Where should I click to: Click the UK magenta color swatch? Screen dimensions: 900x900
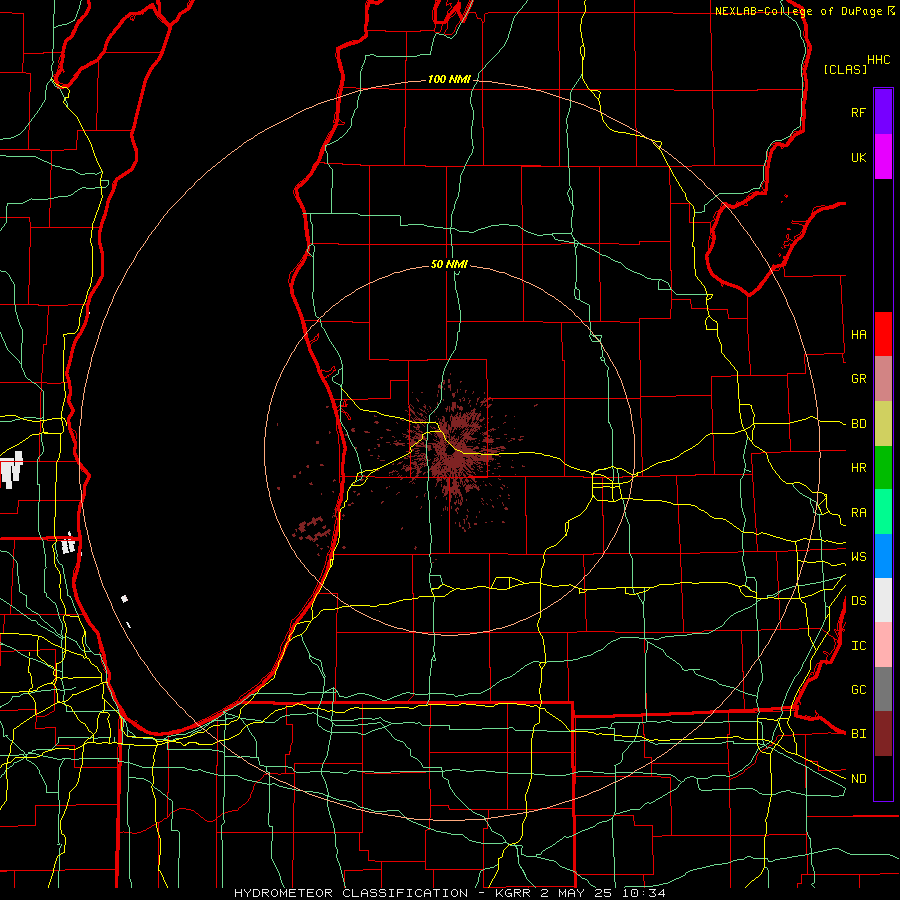click(883, 157)
